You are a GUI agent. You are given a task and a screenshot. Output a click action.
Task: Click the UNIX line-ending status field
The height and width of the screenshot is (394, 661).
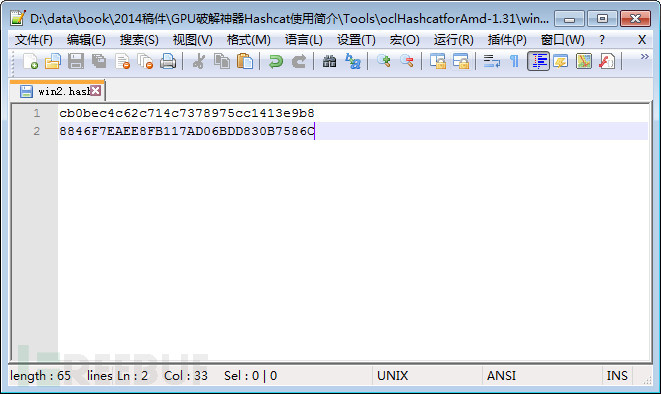(x=392, y=375)
